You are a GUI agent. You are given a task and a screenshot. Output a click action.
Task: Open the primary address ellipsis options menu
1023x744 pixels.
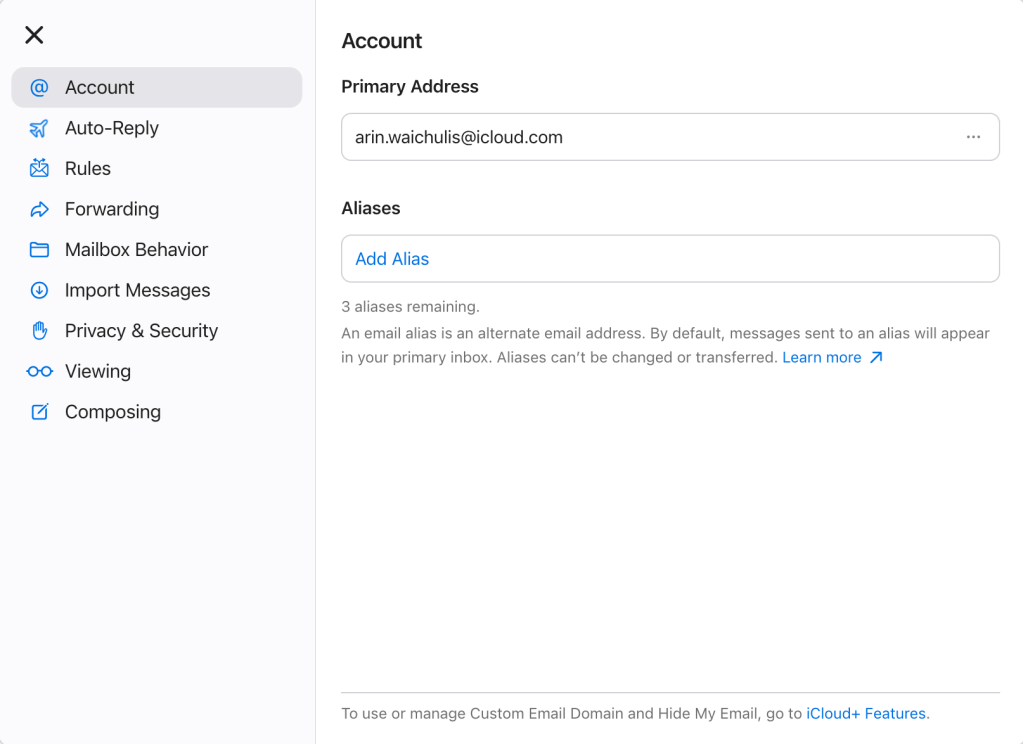pos(973,136)
